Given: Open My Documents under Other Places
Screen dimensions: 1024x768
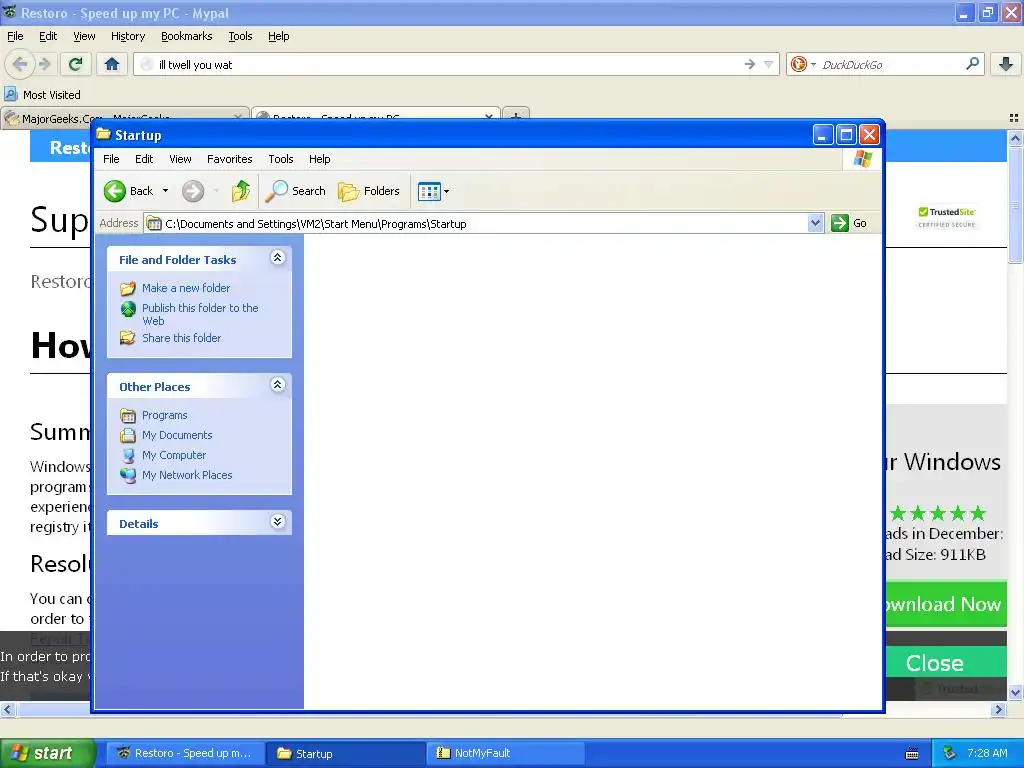Looking at the screenshot, I should (x=177, y=436).
